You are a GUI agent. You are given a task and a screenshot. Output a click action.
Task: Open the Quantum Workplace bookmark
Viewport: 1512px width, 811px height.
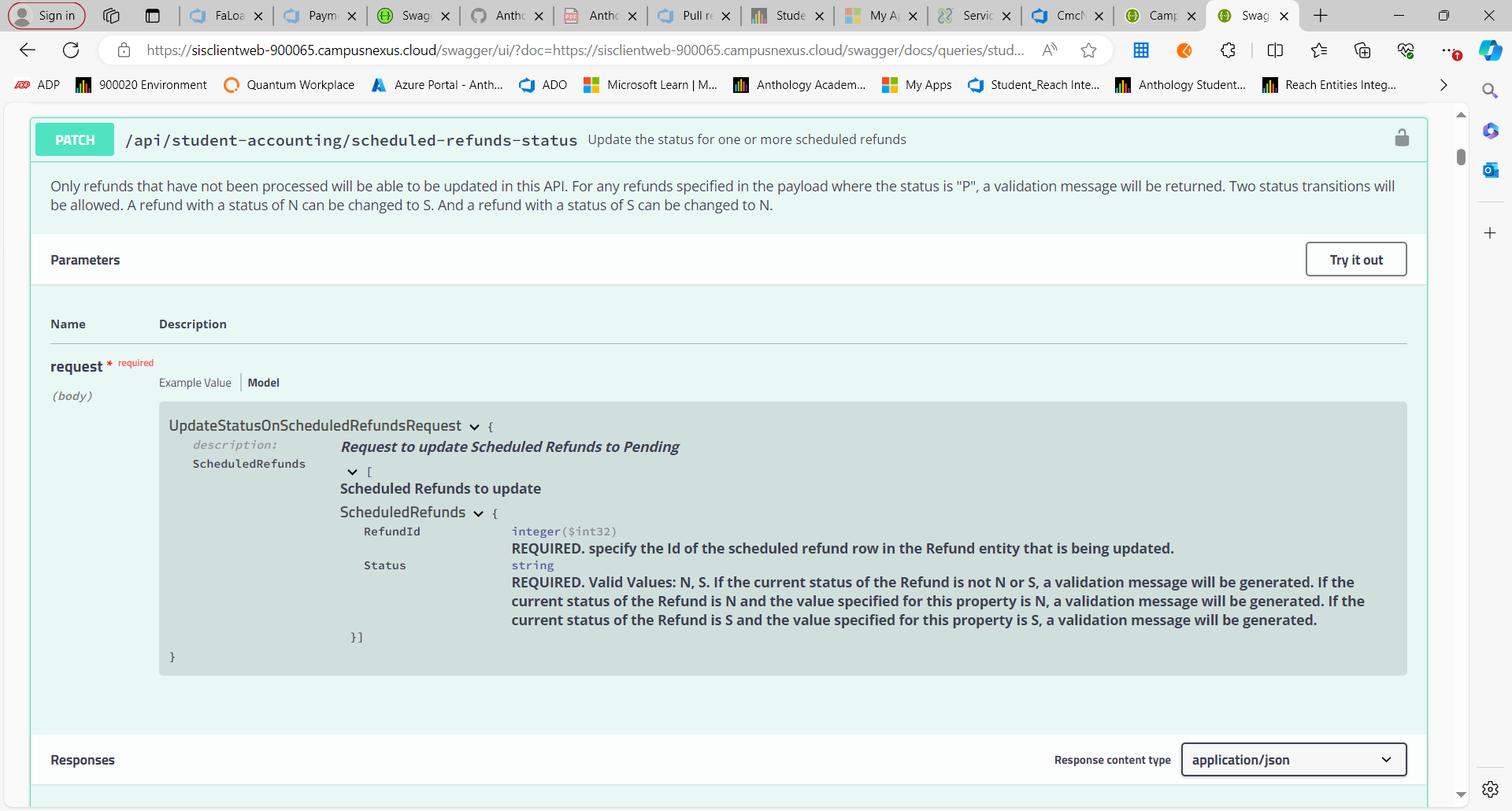tap(289, 85)
